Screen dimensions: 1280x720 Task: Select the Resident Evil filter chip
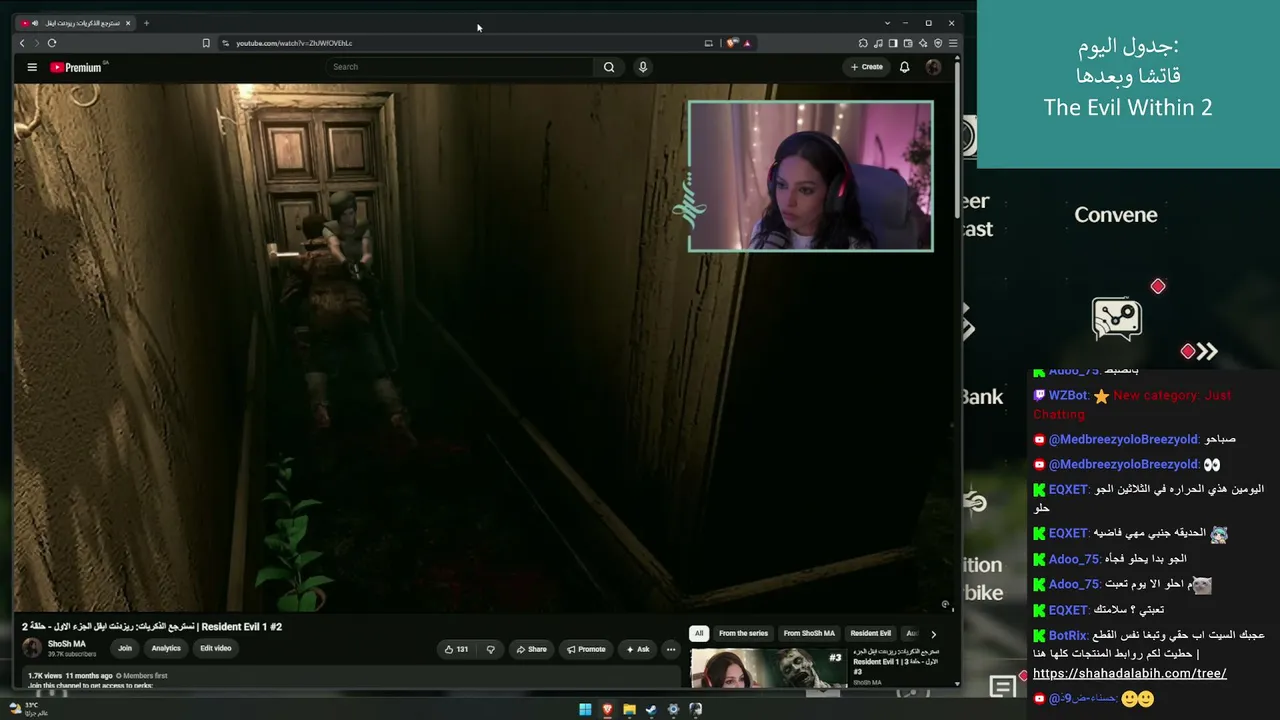click(870, 633)
